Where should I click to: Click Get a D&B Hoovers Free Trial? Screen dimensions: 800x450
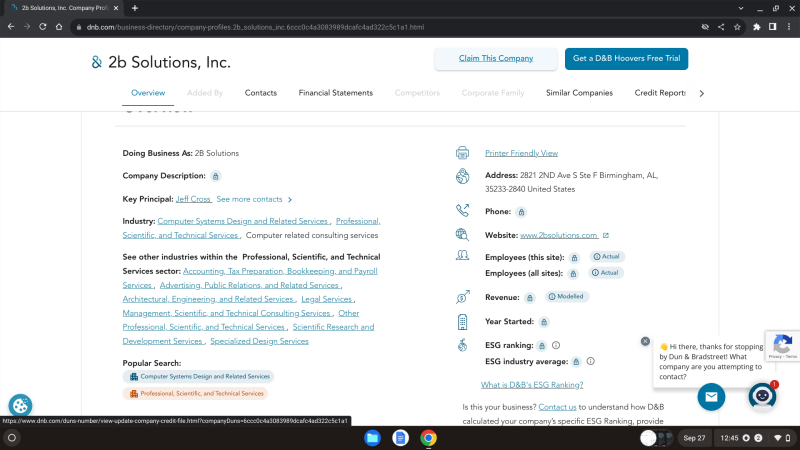click(626, 59)
